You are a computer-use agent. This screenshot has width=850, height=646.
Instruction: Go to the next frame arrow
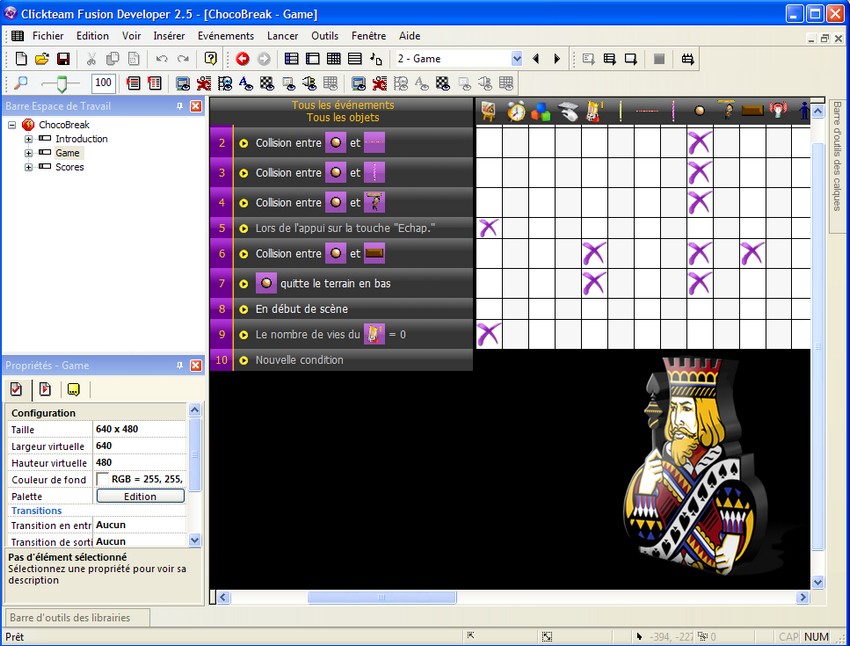(x=557, y=59)
